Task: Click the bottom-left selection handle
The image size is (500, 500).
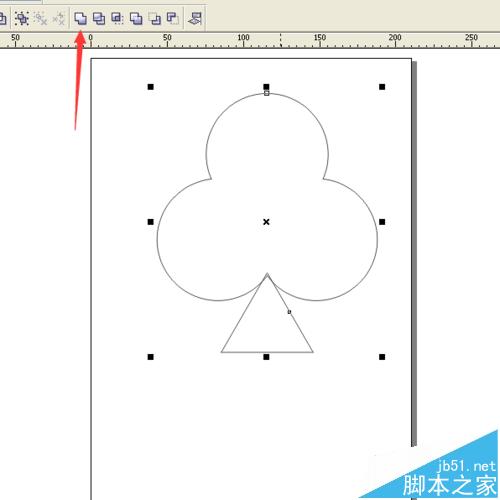Action: tap(151, 357)
